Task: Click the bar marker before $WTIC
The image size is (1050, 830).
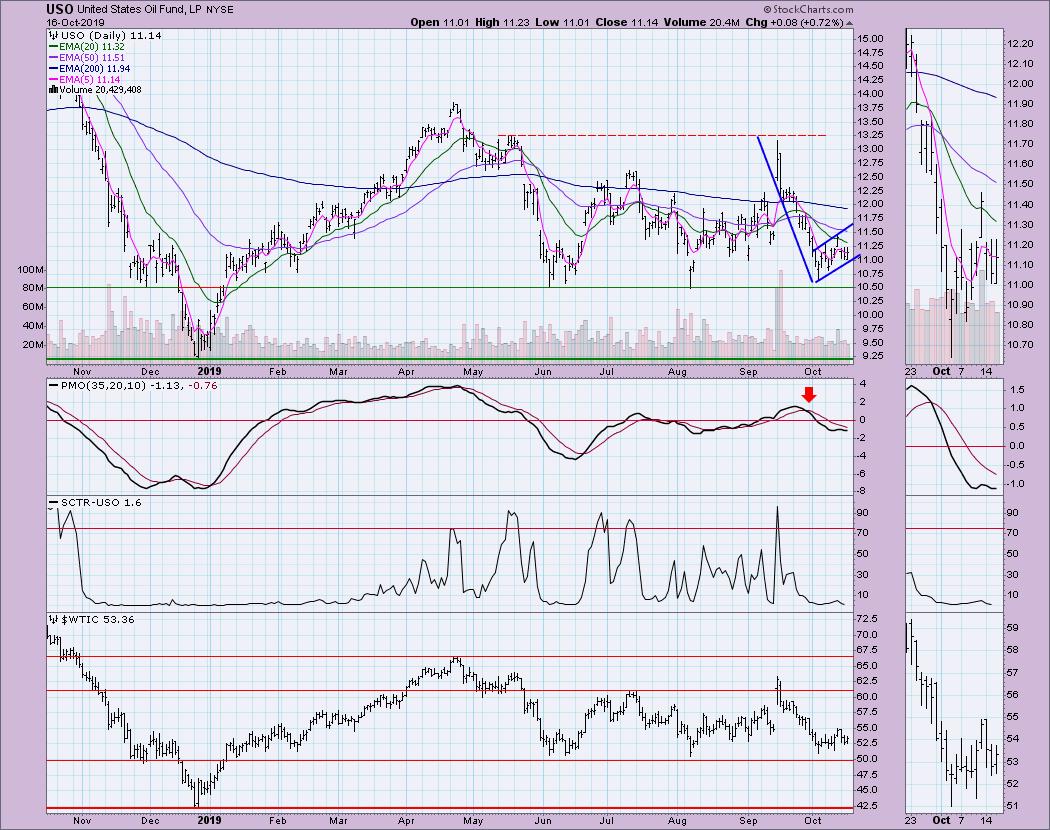Action: click(x=53, y=620)
